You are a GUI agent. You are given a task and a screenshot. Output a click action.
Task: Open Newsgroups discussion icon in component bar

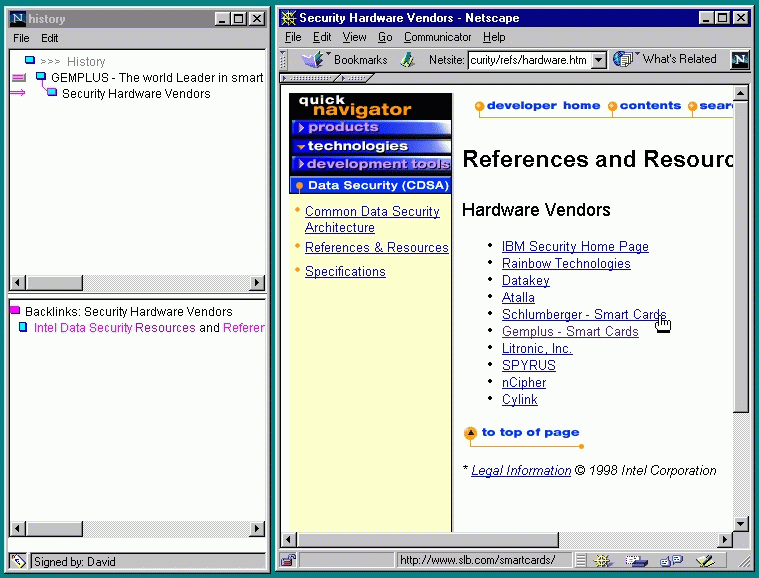pos(671,561)
